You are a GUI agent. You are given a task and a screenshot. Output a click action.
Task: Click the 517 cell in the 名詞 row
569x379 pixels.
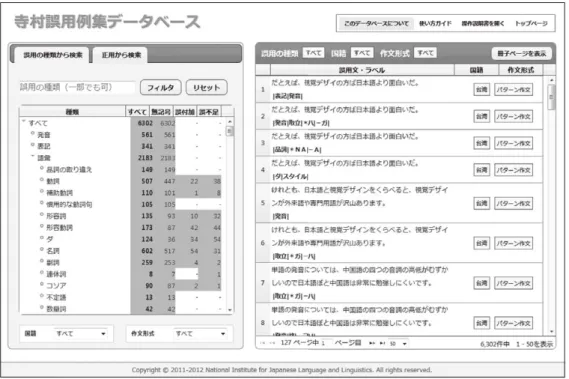coord(169,250)
